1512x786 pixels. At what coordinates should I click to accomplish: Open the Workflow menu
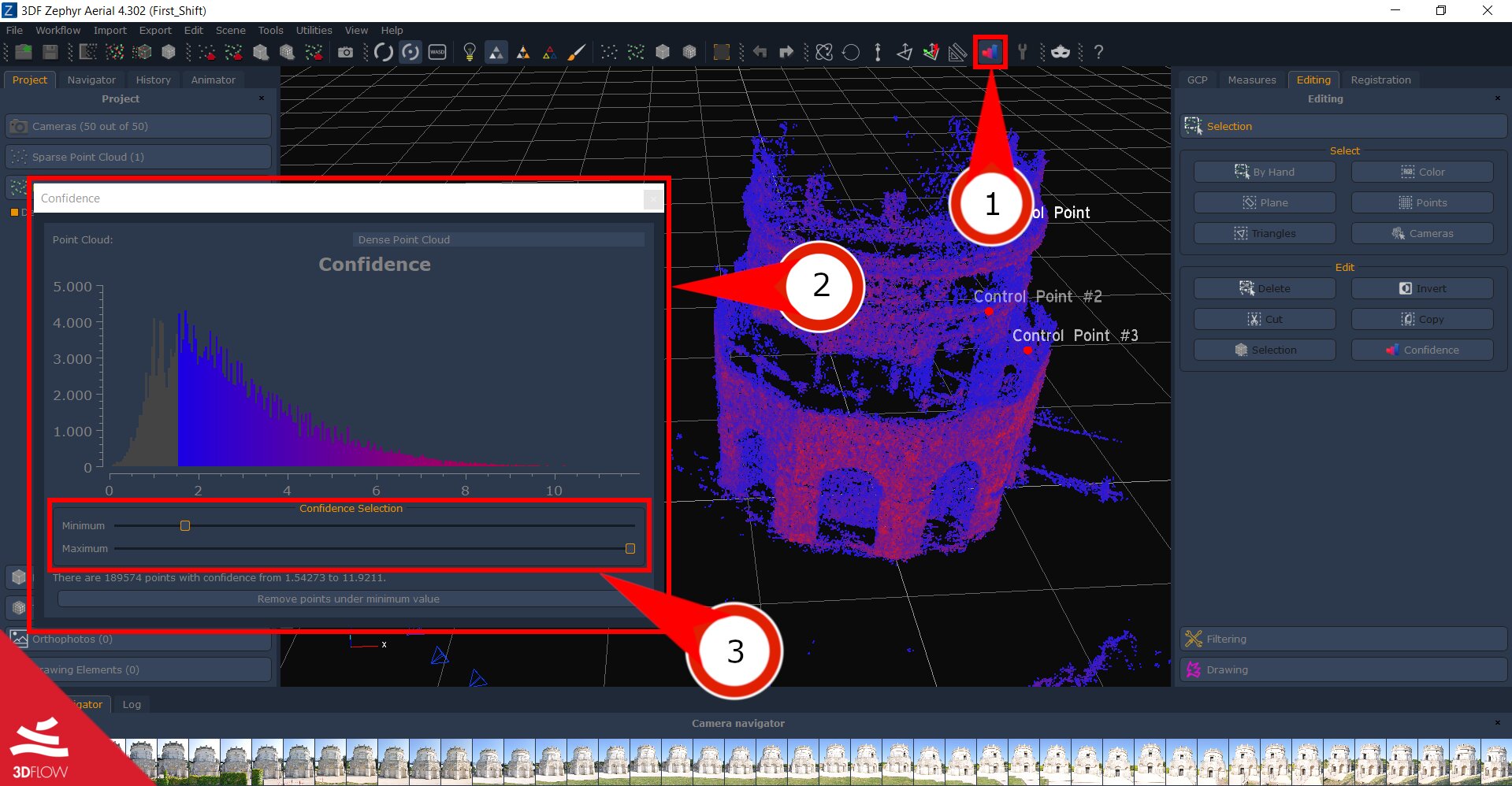tap(58, 30)
